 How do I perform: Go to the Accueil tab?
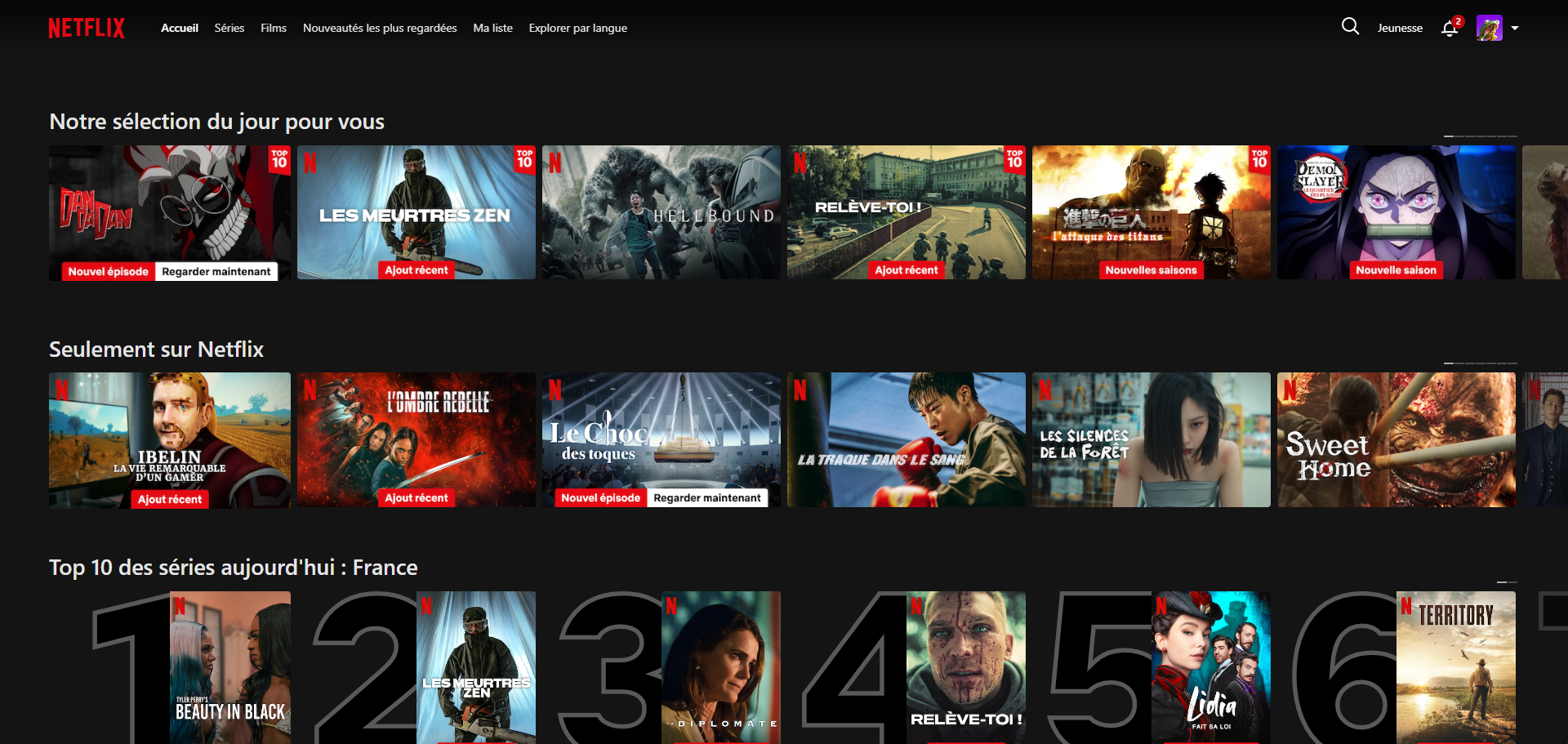tap(180, 28)
